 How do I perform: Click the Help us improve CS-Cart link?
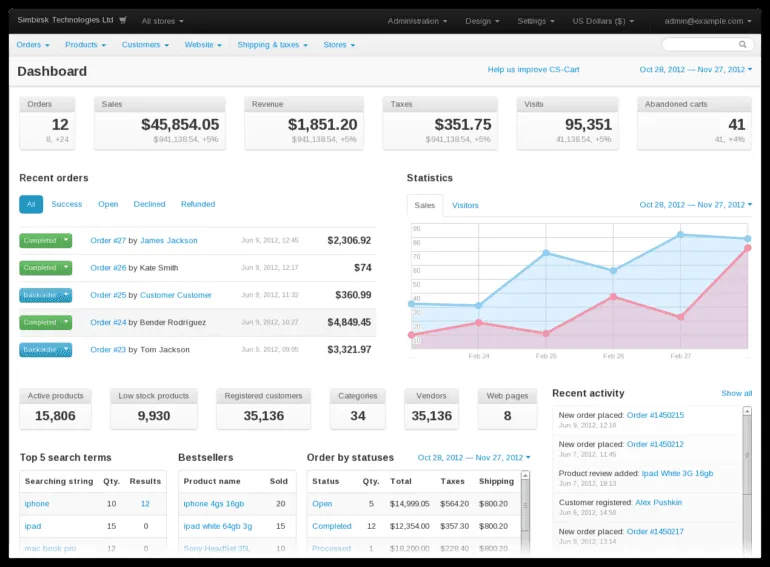[x=533, y=70]
